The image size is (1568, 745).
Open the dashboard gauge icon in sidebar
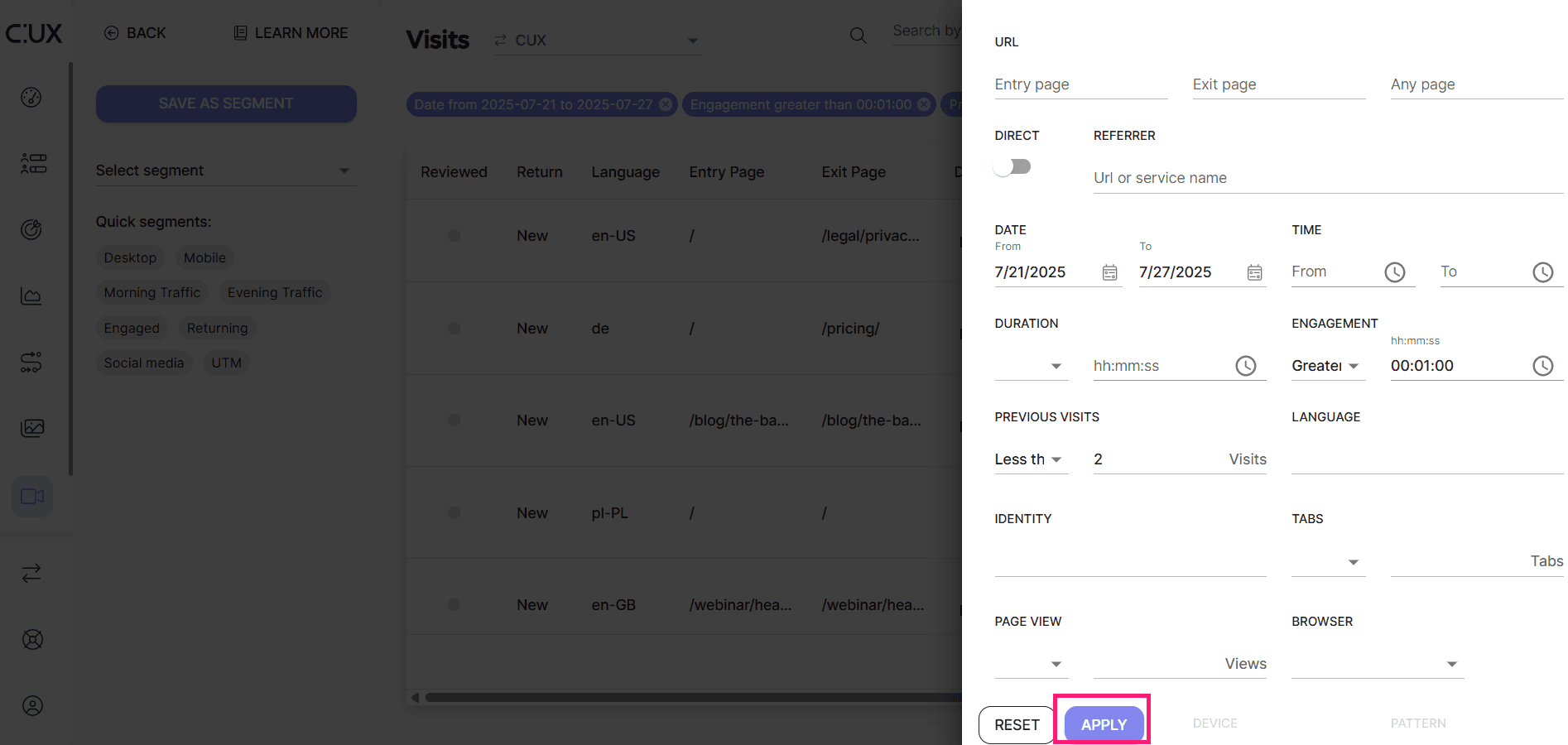31,97
